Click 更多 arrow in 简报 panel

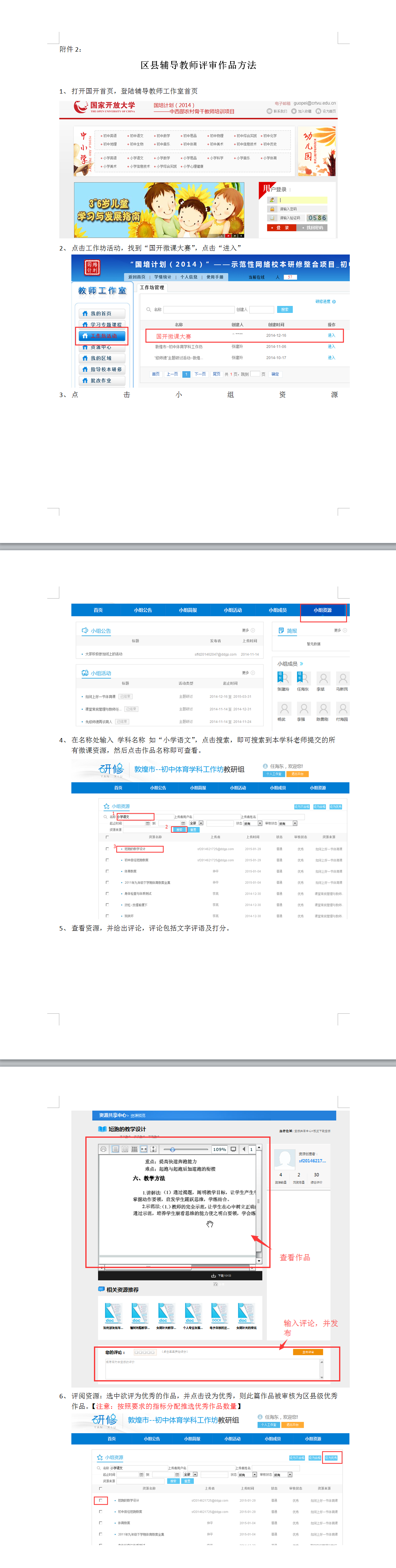click(x=345, y=631)
